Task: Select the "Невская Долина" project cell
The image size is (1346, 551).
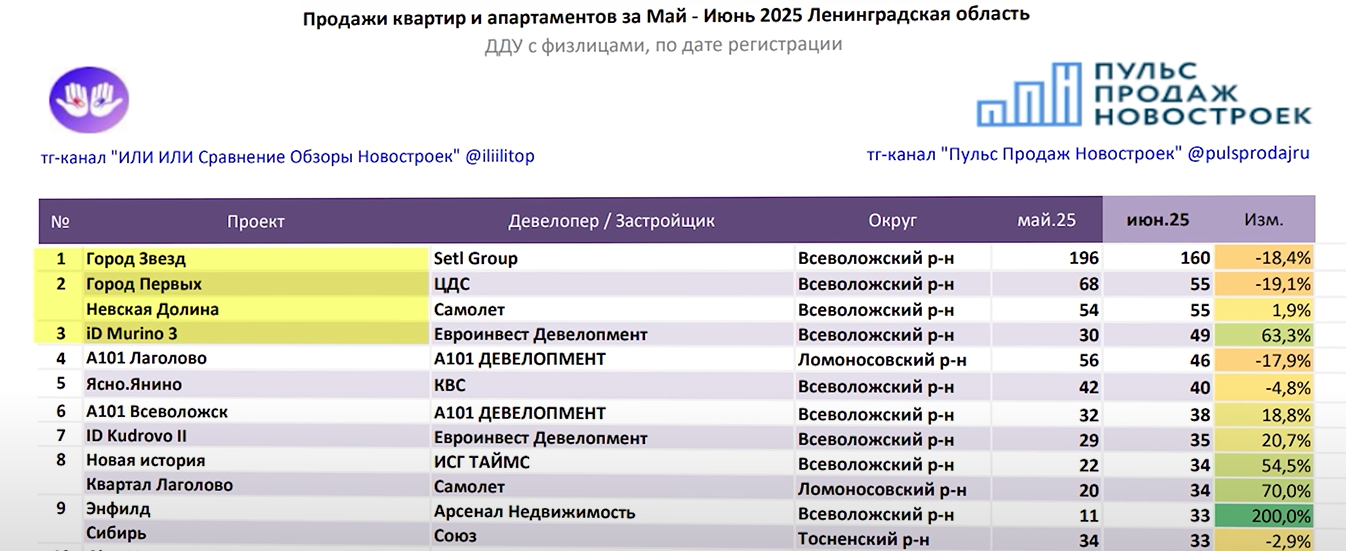Action: point(152,310)
